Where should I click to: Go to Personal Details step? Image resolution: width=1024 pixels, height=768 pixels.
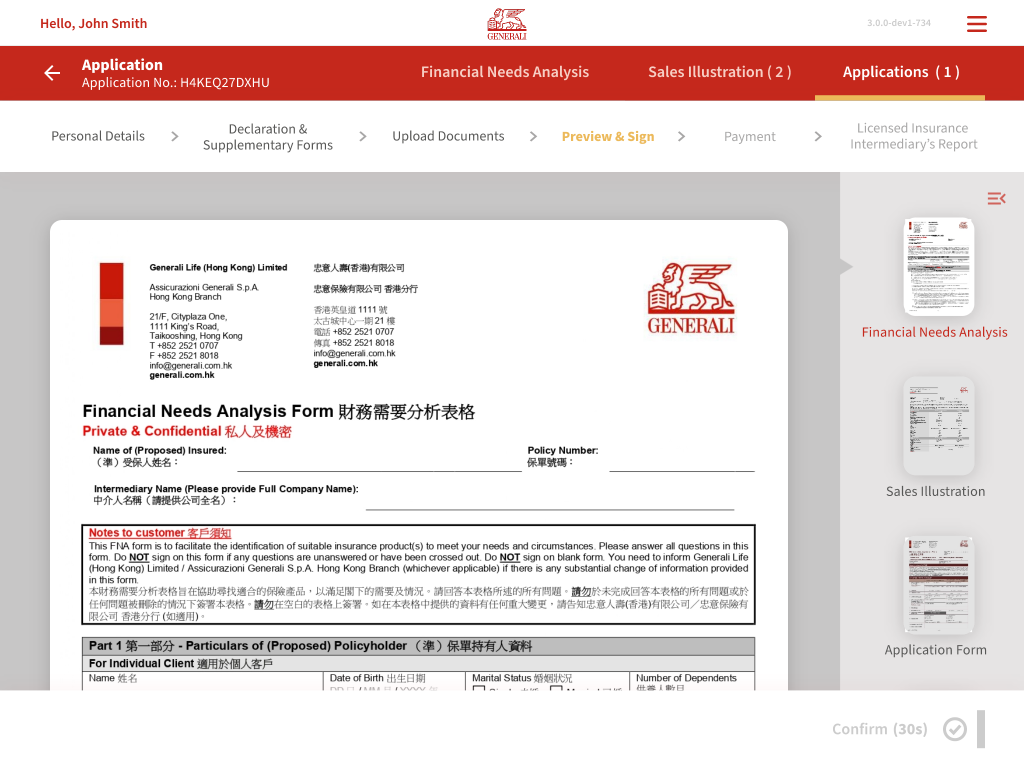pyautogui.click(x=98, y=136)
